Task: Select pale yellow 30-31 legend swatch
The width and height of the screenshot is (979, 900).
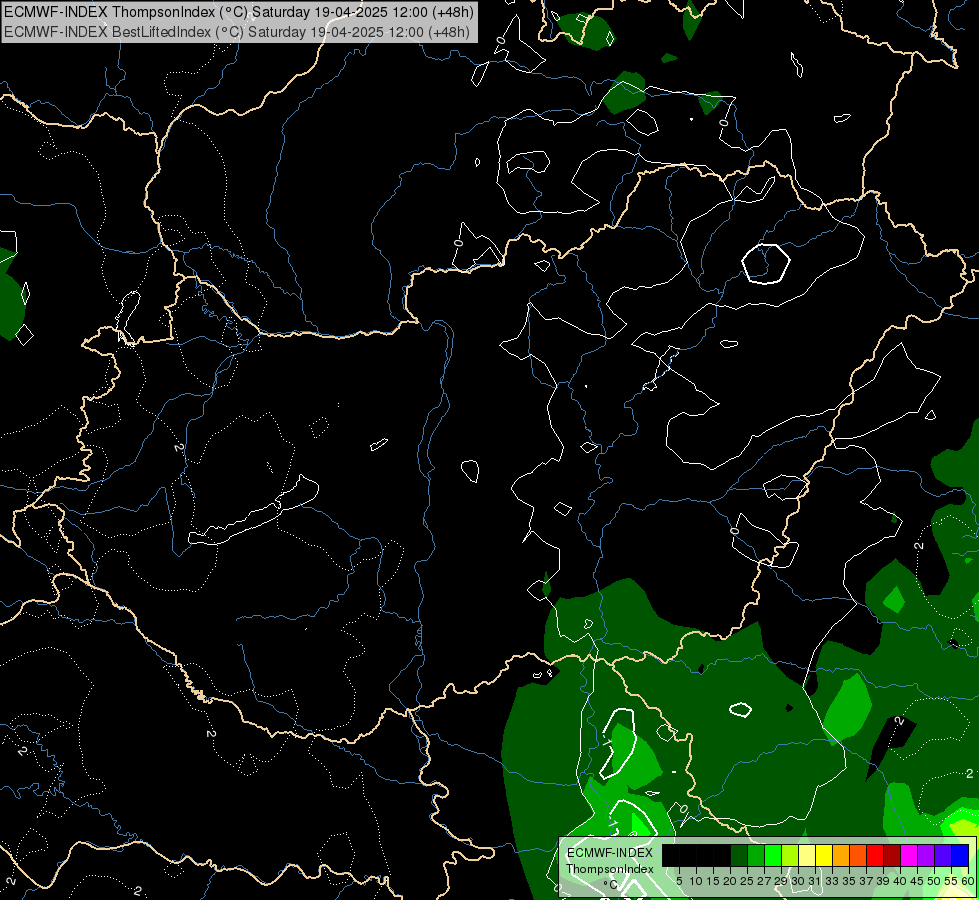Action: (x=807, y=855)
